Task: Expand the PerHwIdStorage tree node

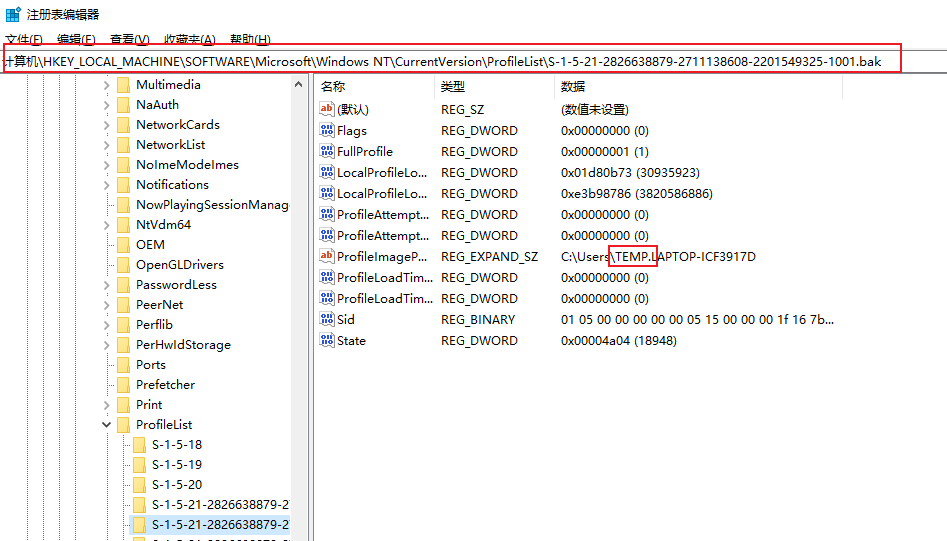Action: pyautogui.click(x=106, y=345)
